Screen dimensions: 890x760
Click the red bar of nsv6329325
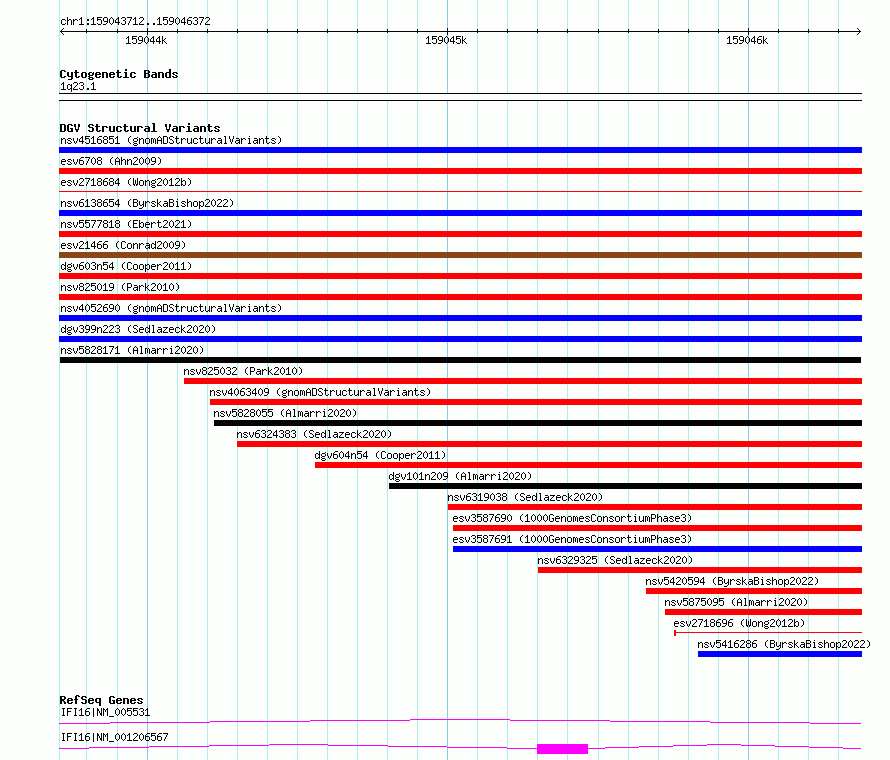click(x=700, y=570)
